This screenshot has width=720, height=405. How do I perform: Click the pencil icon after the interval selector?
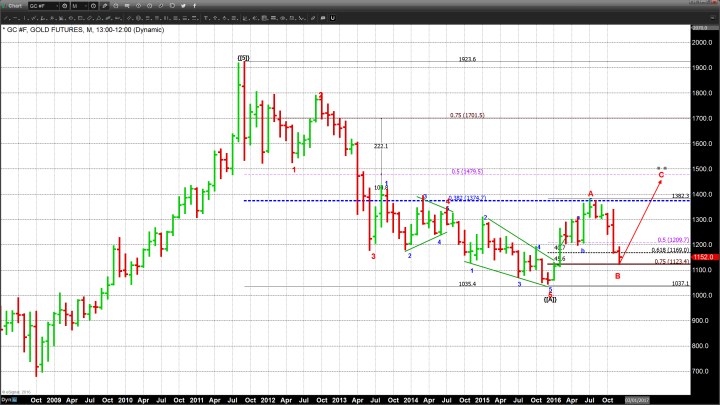pos(105,6)
